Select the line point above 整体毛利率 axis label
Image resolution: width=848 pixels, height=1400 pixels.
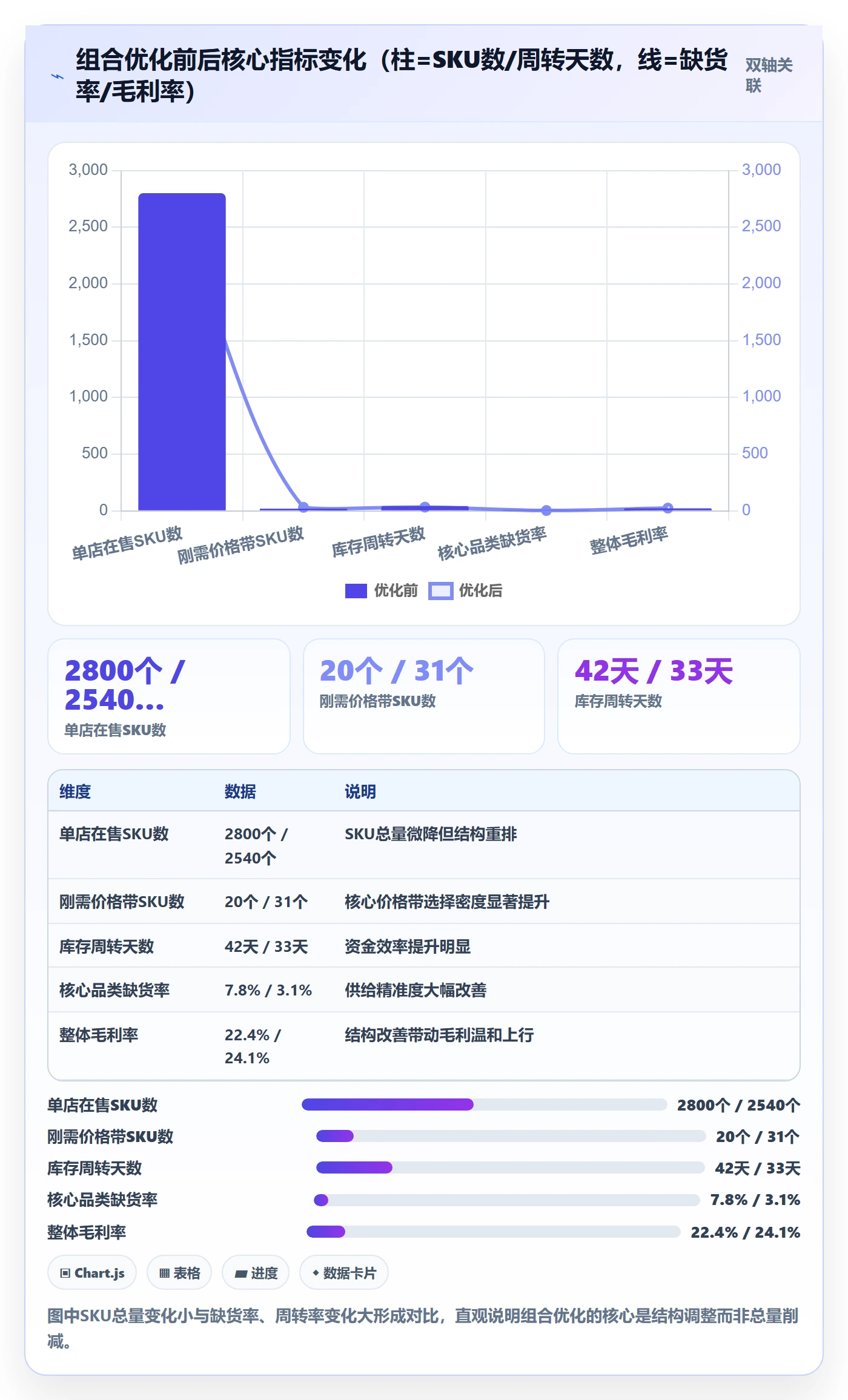coord(667,508)
